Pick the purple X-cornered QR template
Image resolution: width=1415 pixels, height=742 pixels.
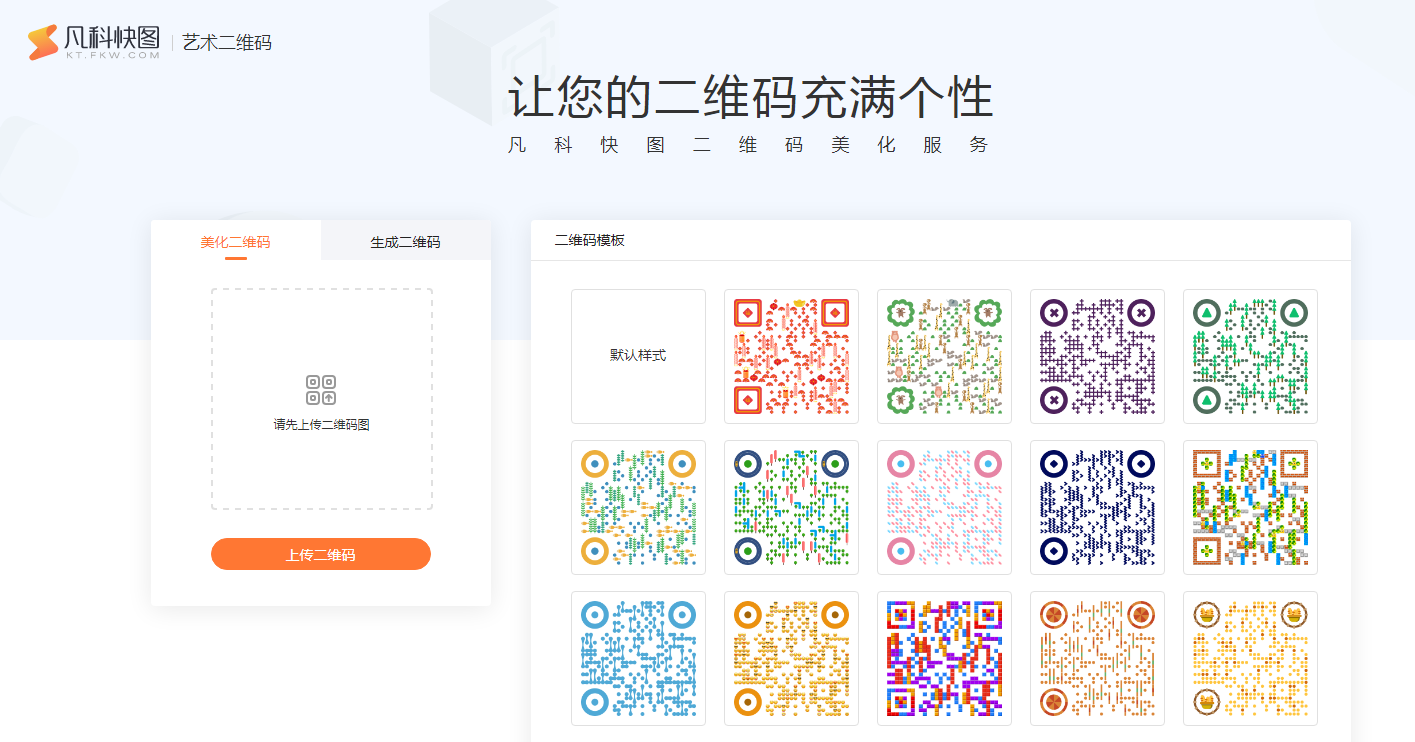tap(1097, 356)
